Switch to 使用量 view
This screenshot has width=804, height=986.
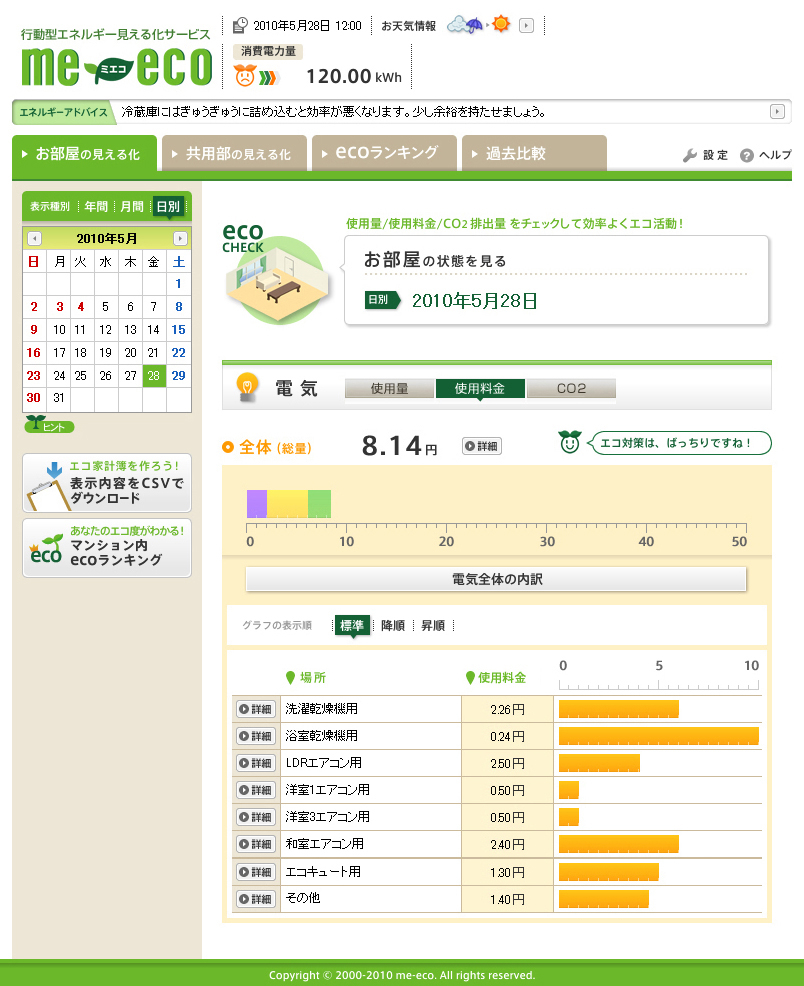[x=390, y=389]
